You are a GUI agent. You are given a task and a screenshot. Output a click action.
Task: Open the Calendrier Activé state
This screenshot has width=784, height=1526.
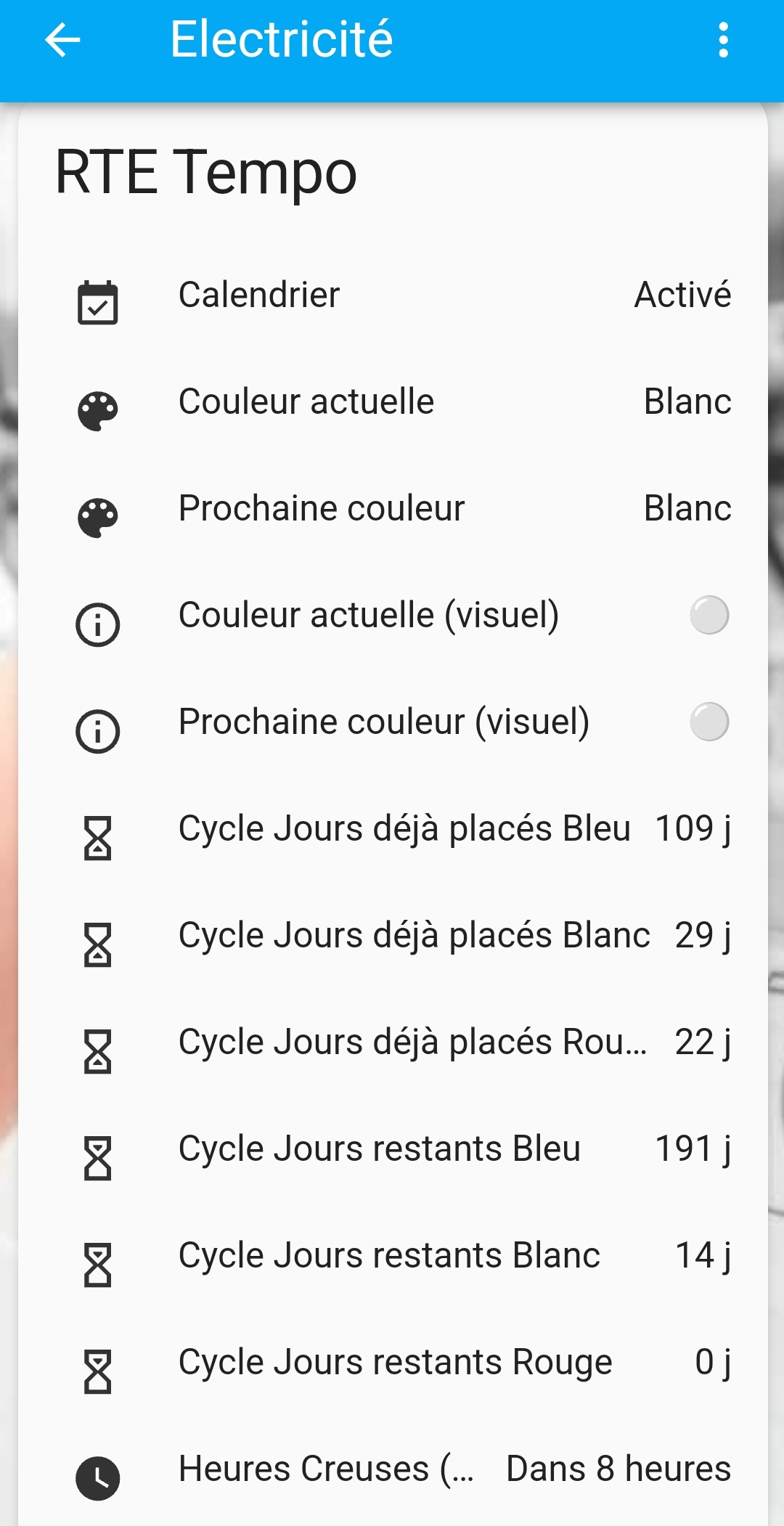pyautogui.click(x=682, y=295)
